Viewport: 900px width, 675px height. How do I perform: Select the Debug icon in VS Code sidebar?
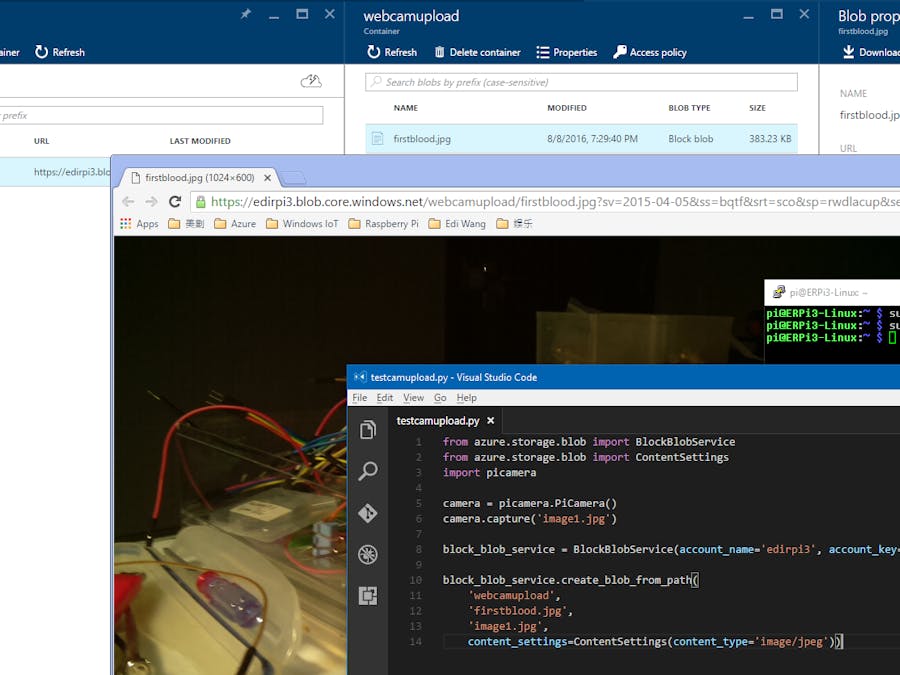click(x=368, y=554)
